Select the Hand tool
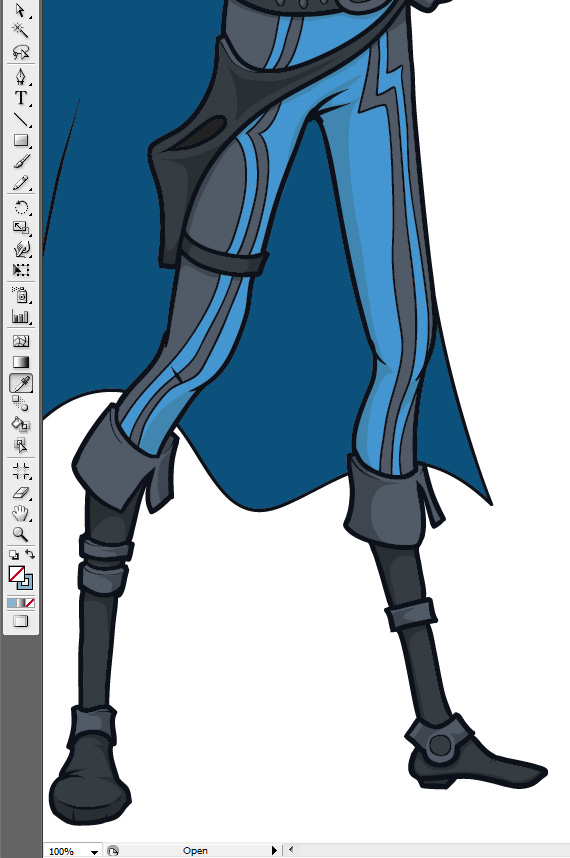This screenshot has width=570, height=858. click(20, 513)
